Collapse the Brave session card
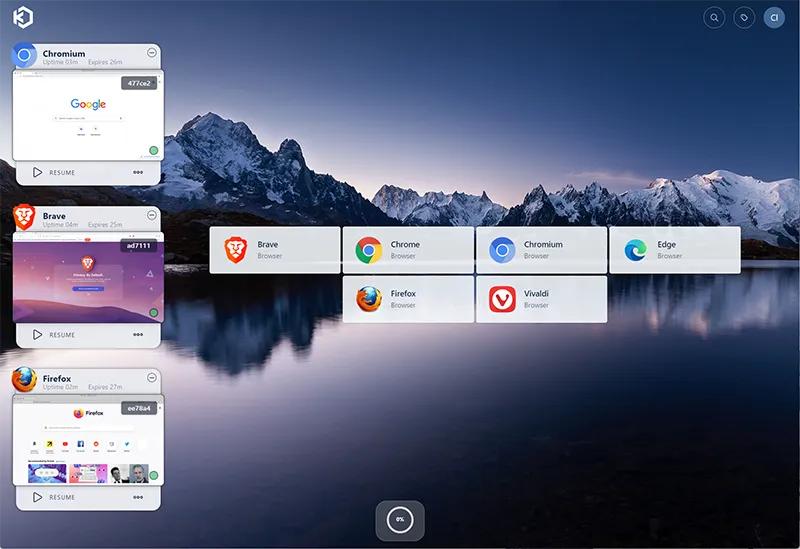The width and height of the screenshot is (800, 549). pos(152,215)
